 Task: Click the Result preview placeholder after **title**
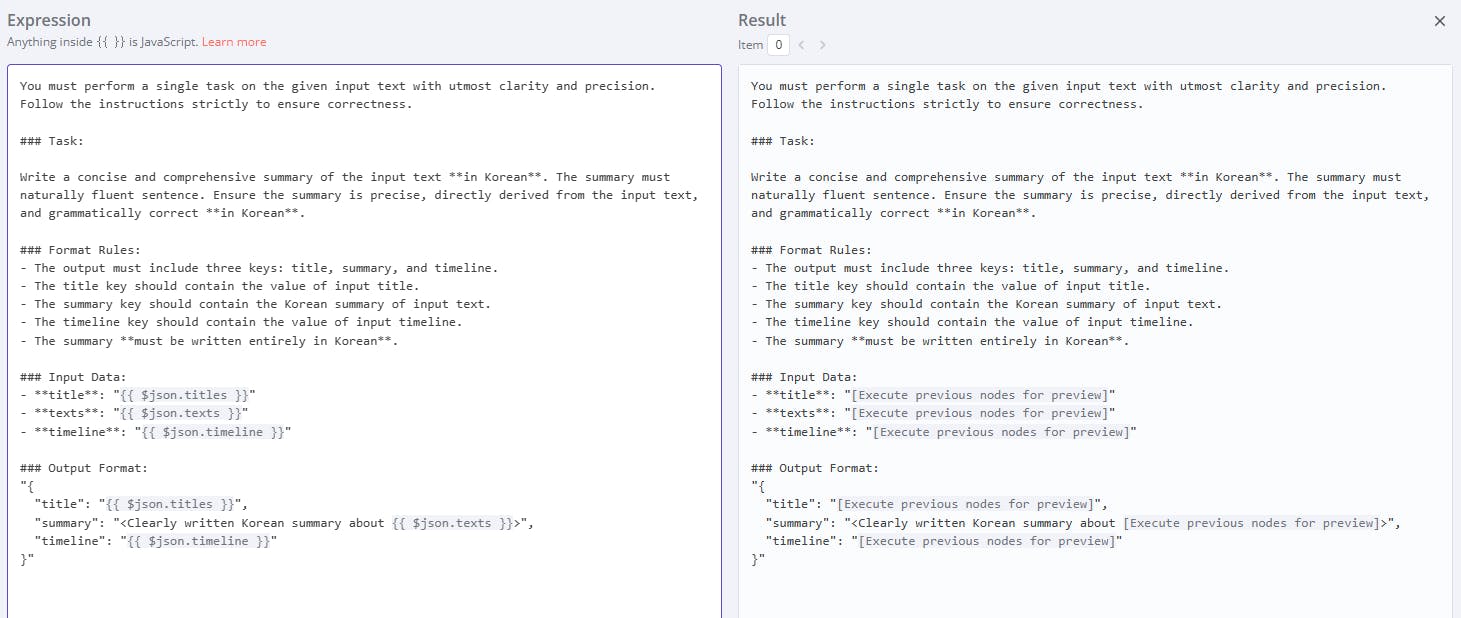pyautogui.click(x=979, y=395)
